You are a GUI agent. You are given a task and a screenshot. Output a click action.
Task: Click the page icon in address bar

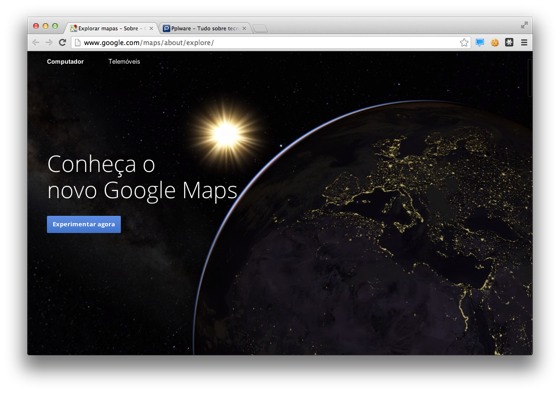click(x=77, y=43)
